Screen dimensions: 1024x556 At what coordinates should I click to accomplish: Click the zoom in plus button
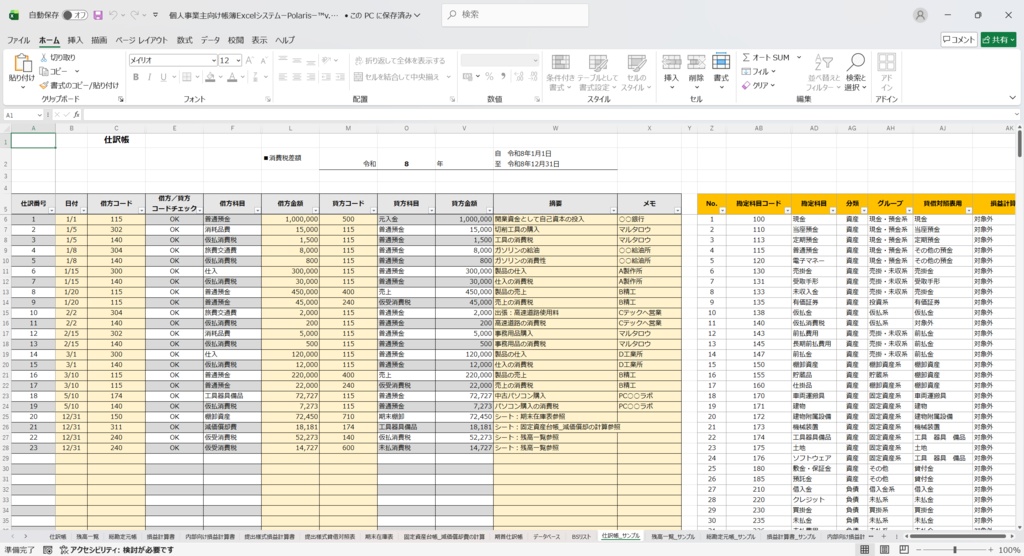[x=990, y=550]
